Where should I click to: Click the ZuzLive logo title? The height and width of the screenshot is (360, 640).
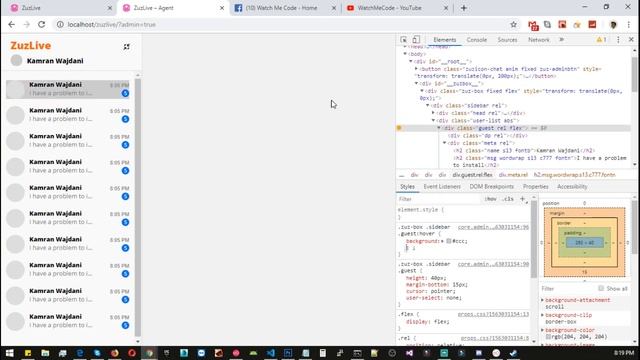31,45
